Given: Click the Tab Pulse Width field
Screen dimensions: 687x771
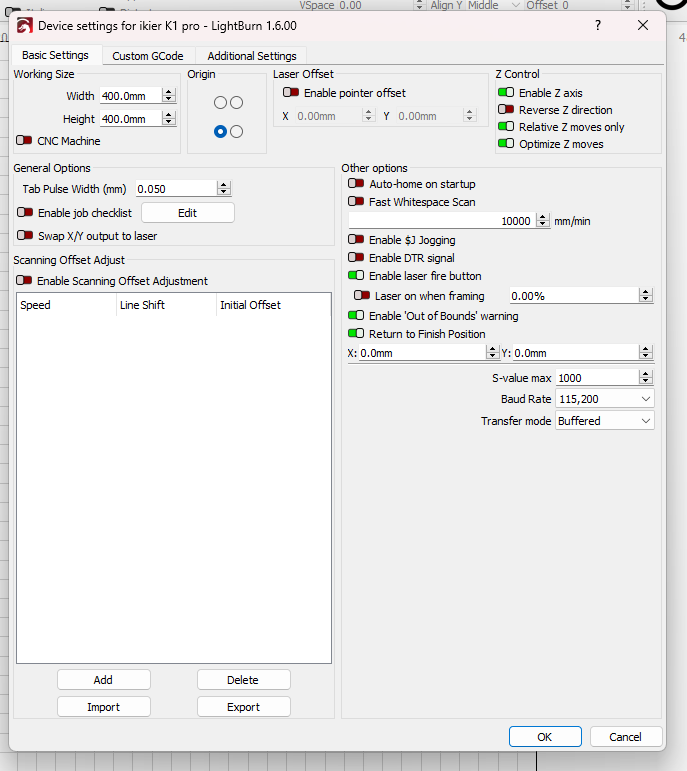Looking at the screenshot, I should coord(176,189).
